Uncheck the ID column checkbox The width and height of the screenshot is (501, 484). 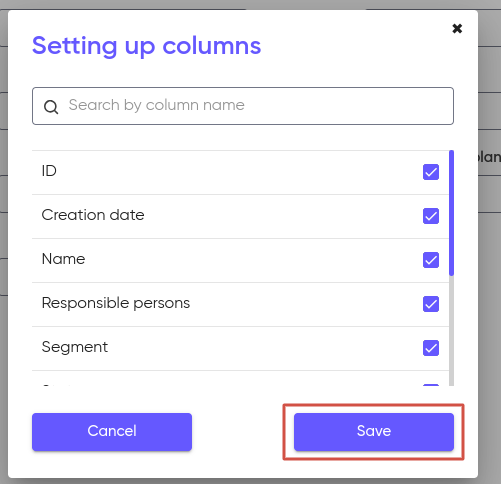pos(431,172)
